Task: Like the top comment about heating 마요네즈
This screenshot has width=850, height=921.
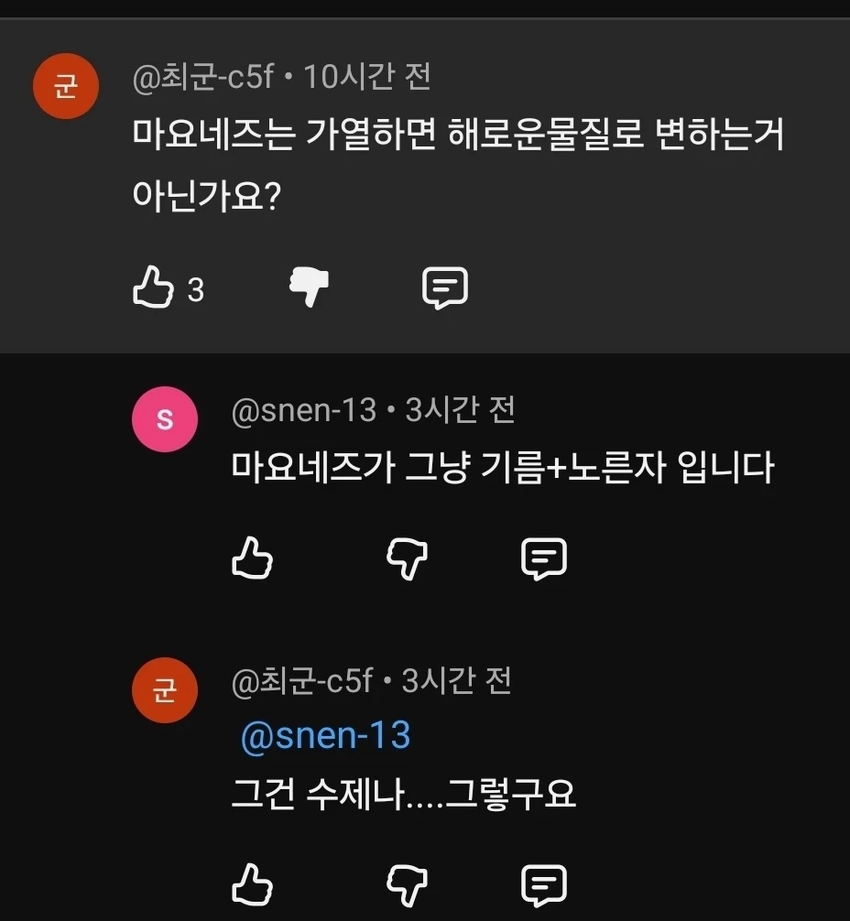Action: tap(153, 289)
